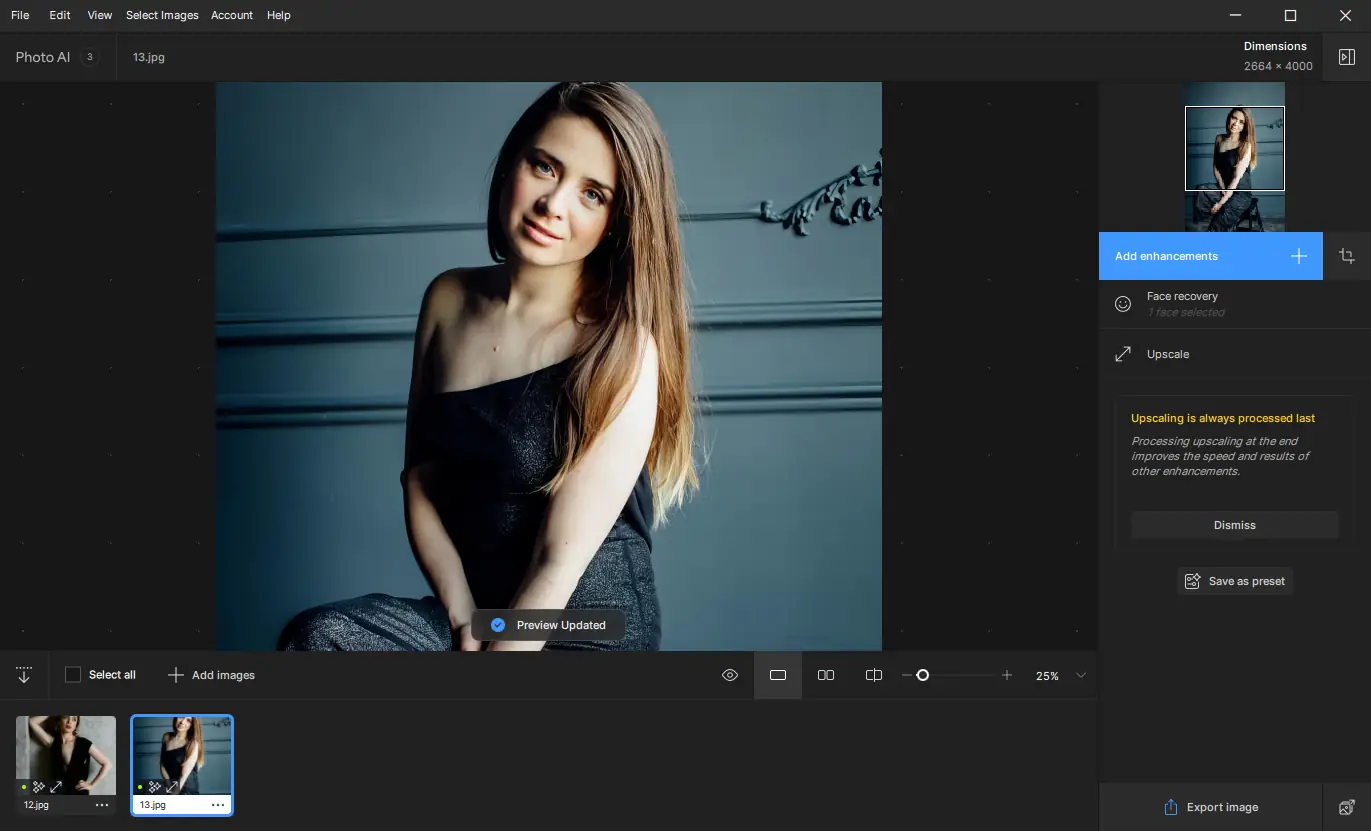Select the single image view mode

tap(778, 675)
